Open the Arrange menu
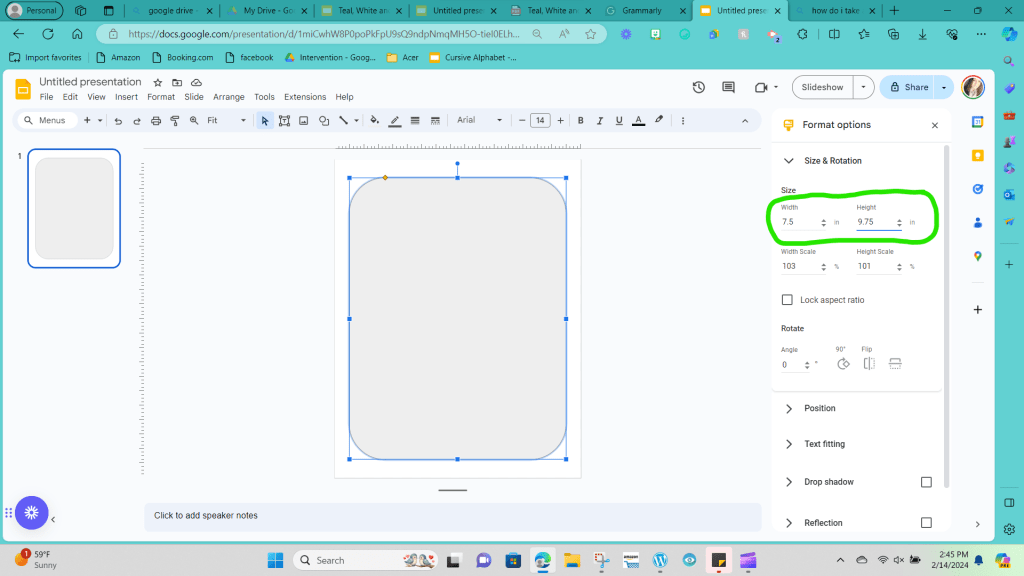This screenshot has height=576, width=1024. (x=228, y=97)
